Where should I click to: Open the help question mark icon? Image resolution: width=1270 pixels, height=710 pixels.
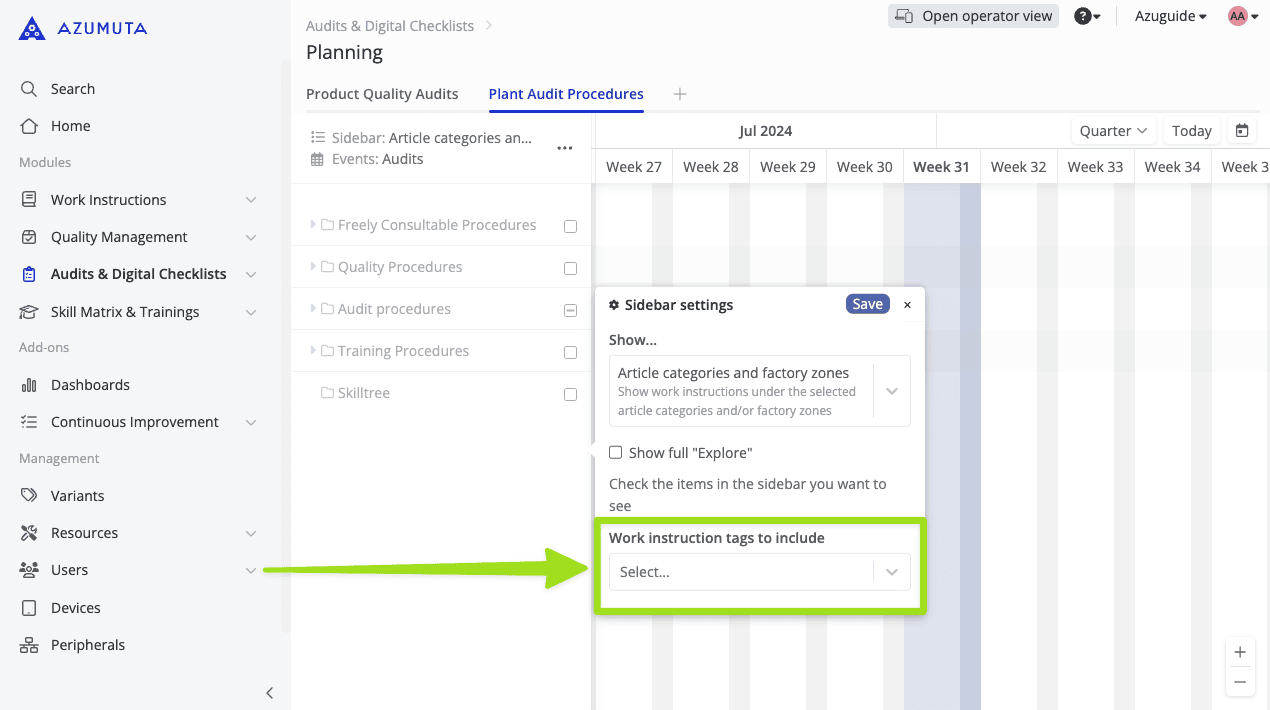(1082, 16)
